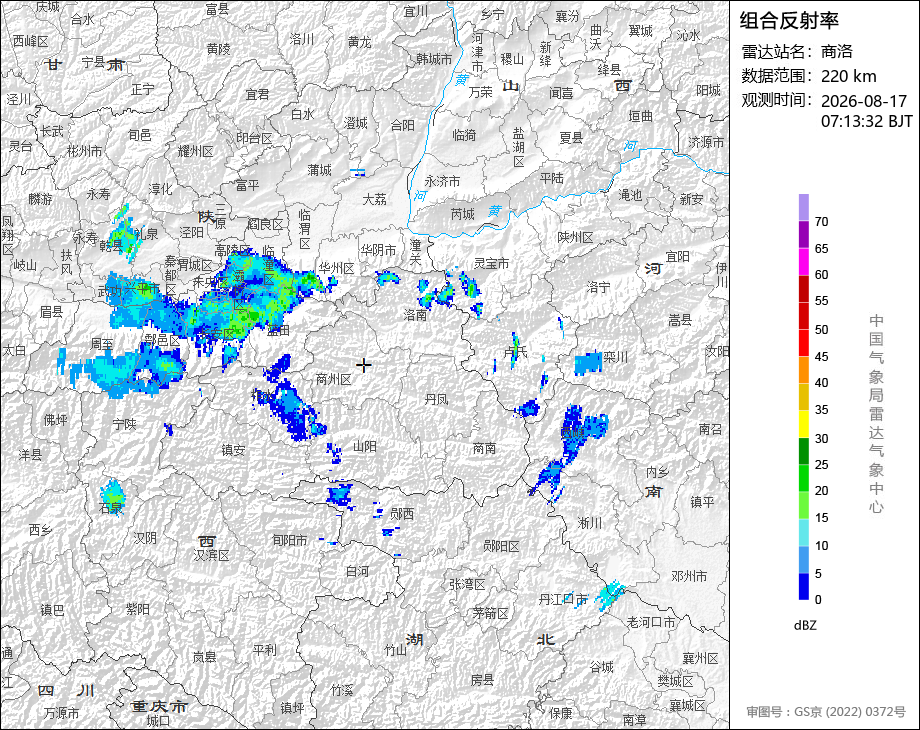The height and width of the screenshot is (730, 920).
Task: Pick the dark blue 0 dBZ legend swatch
Action: click(x=804, y=586)
